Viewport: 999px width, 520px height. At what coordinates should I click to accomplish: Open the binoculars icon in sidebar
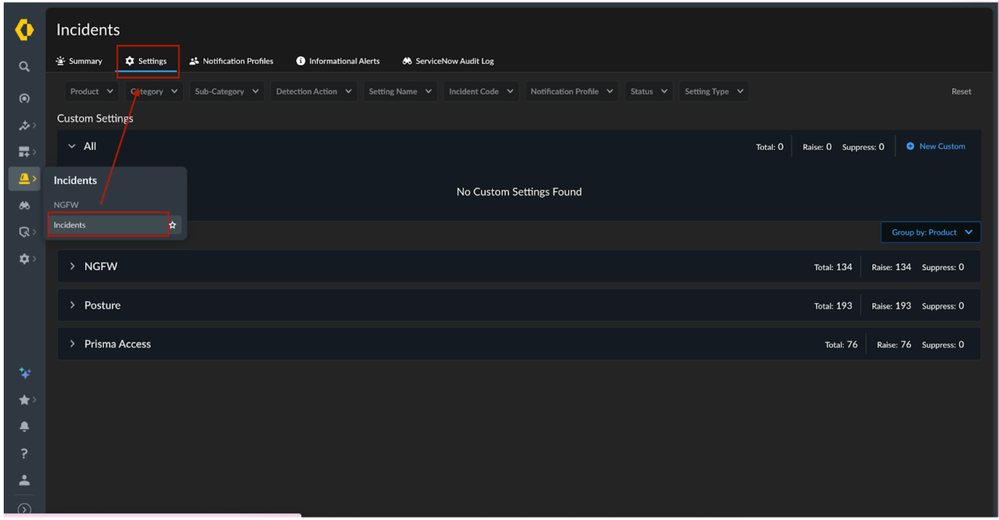point(24,205)
